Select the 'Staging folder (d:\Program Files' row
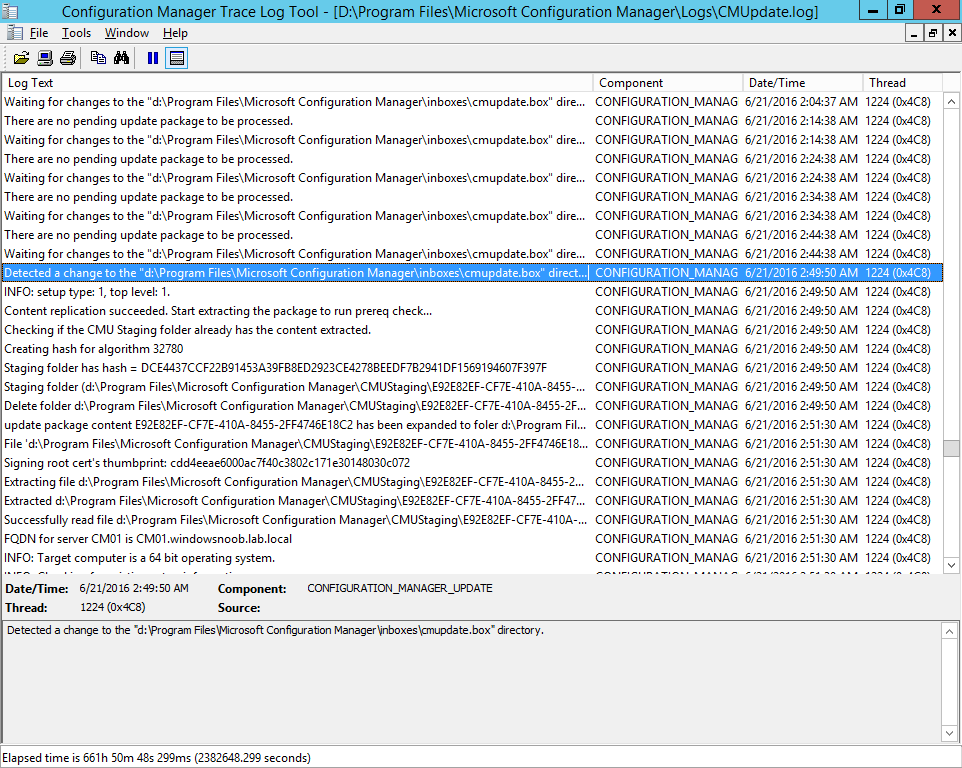Viewport: 962px width, 768px height. click(472, 387)
